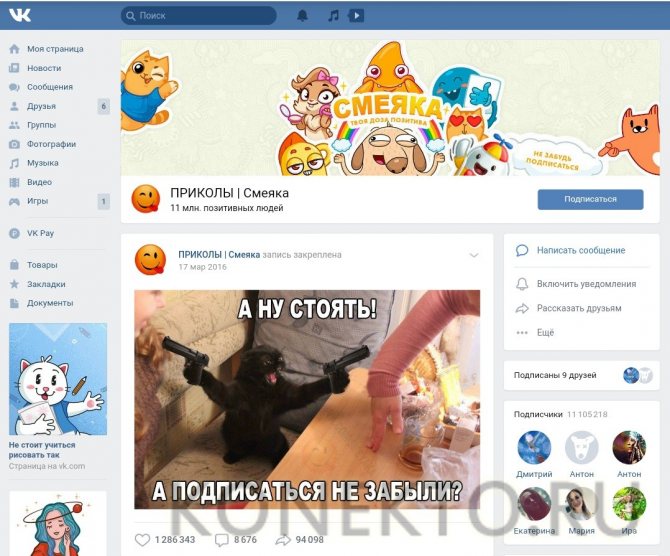The image size is (670, 556).
Task: Open Группы in the left menu
Action: click(x=41, y=125)
